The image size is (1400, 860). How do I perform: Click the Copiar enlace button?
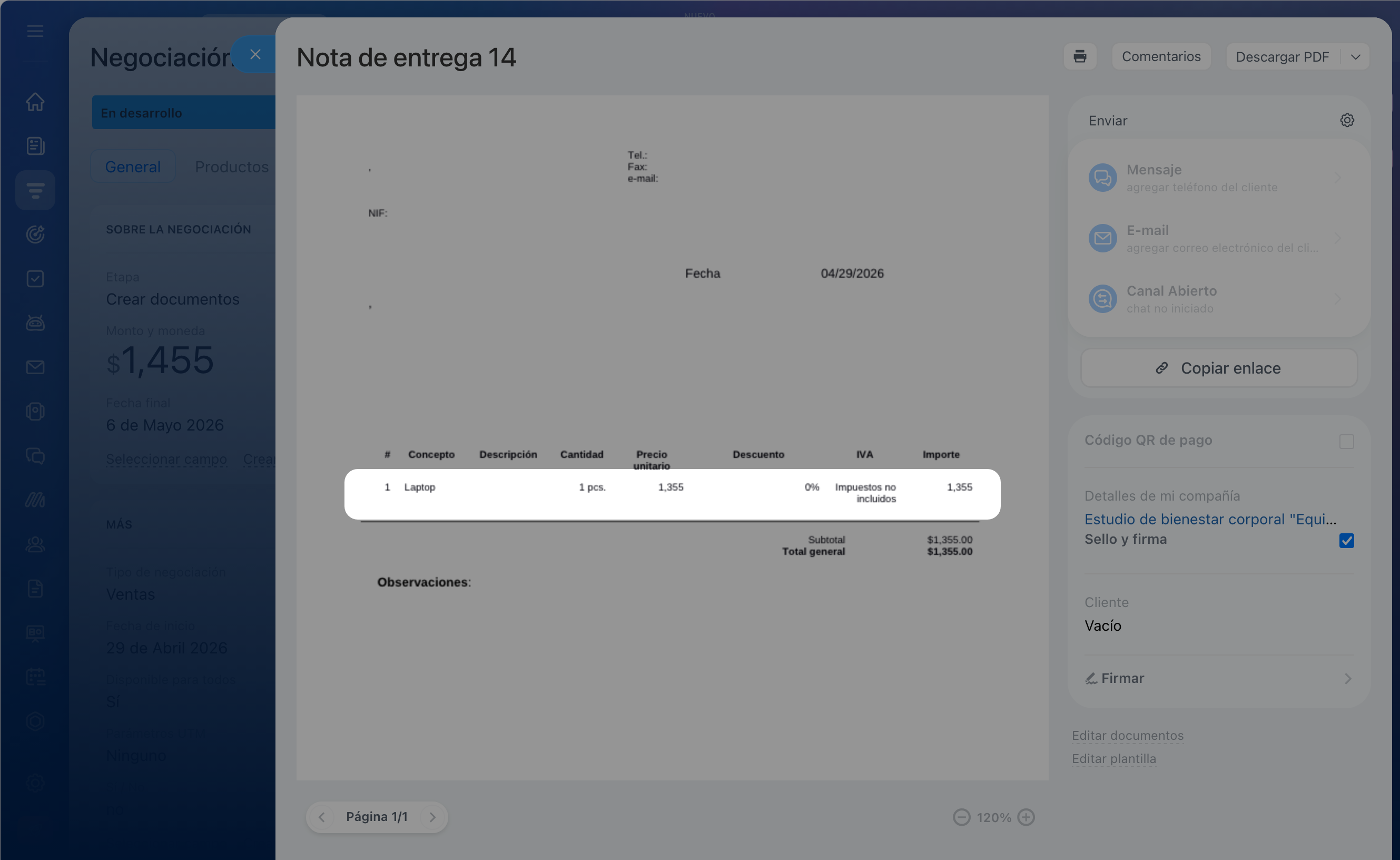coord(1219,368)
